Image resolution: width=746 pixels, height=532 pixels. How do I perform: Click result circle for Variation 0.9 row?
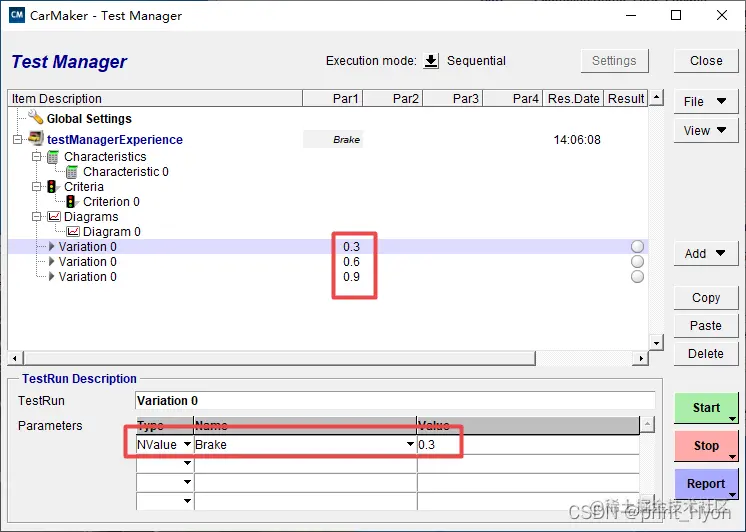(637, 276)
